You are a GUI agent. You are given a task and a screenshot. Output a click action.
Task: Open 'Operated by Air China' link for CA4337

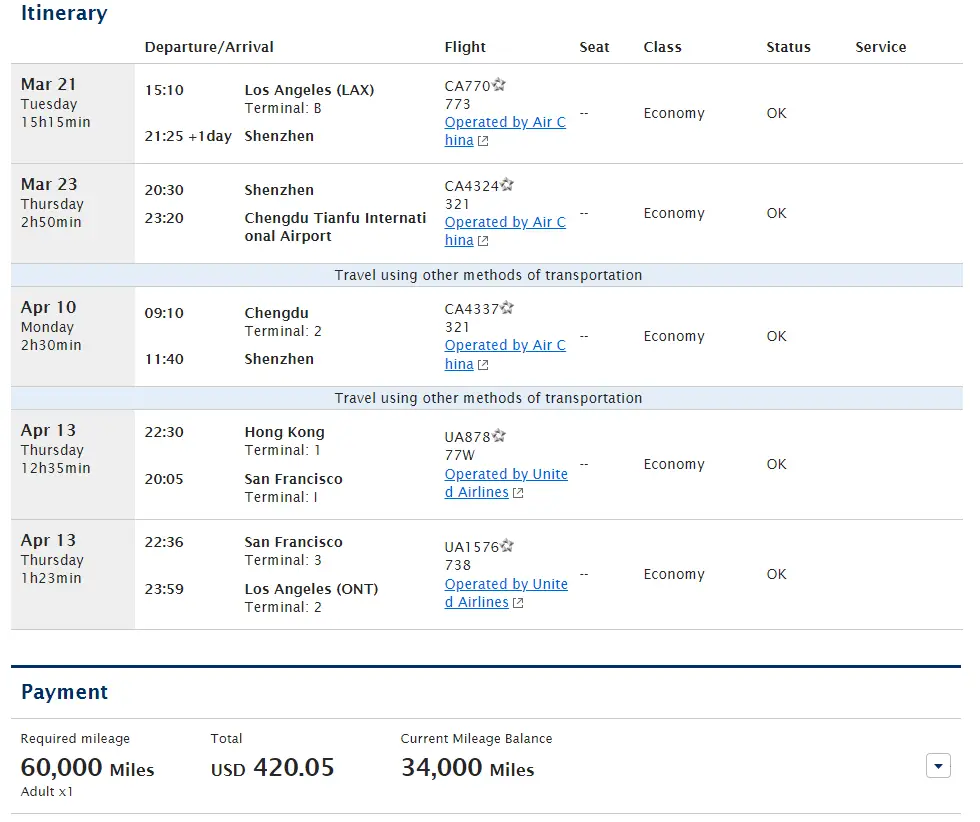coord(505,354)
